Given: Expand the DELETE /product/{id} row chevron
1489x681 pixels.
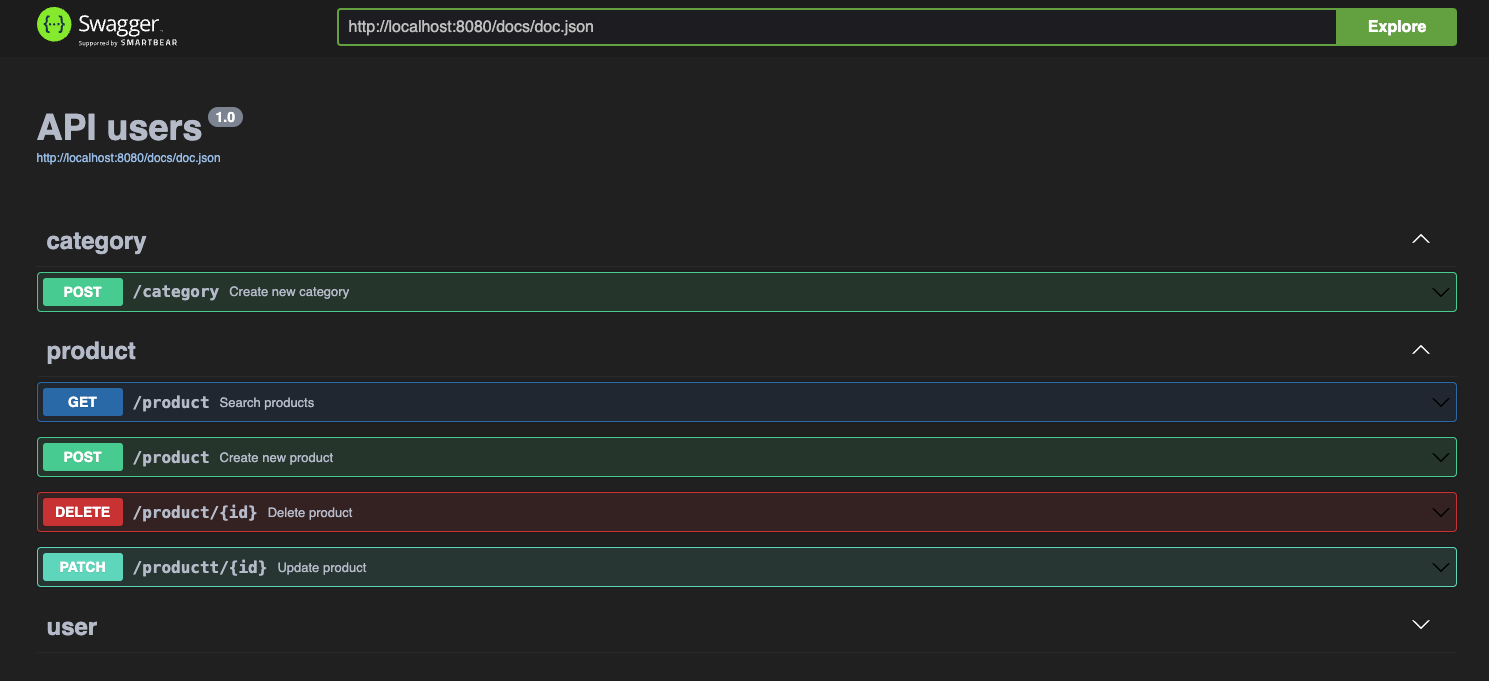Looking at the screenshot, I should point(1440,513).
